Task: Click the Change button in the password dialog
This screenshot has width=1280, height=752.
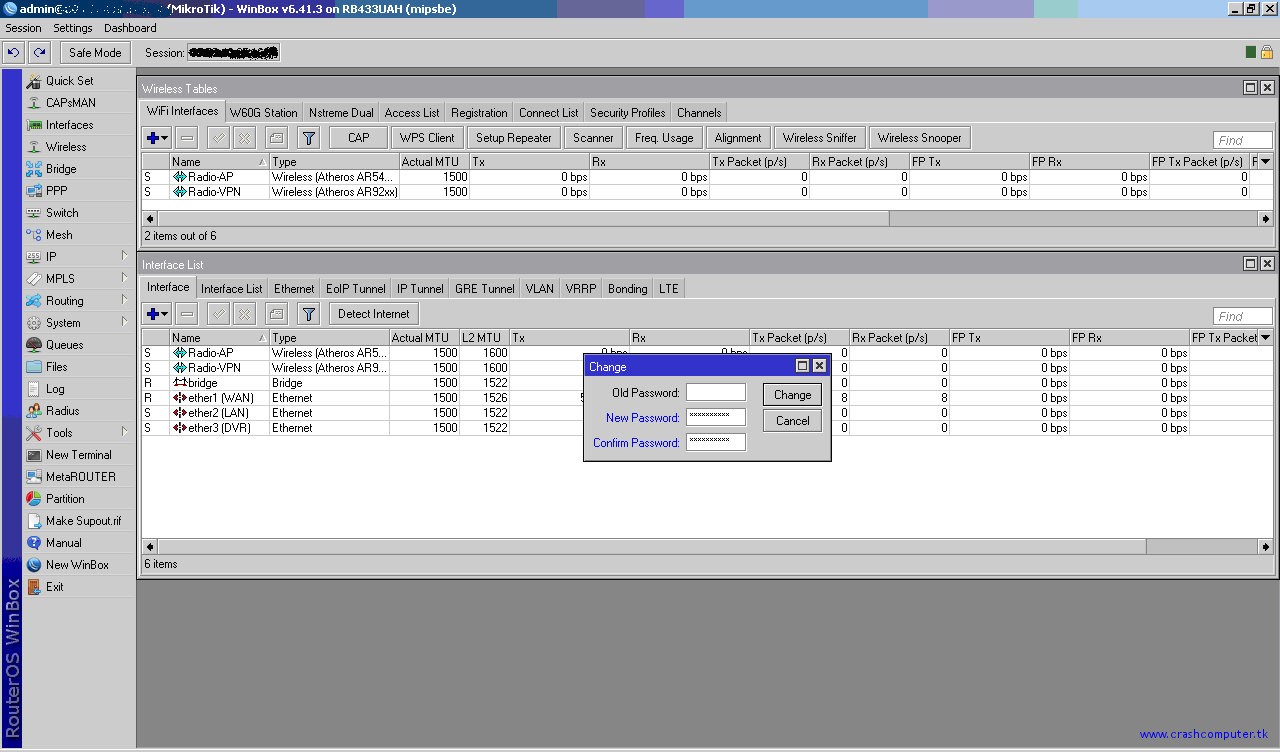Action: 792,395
